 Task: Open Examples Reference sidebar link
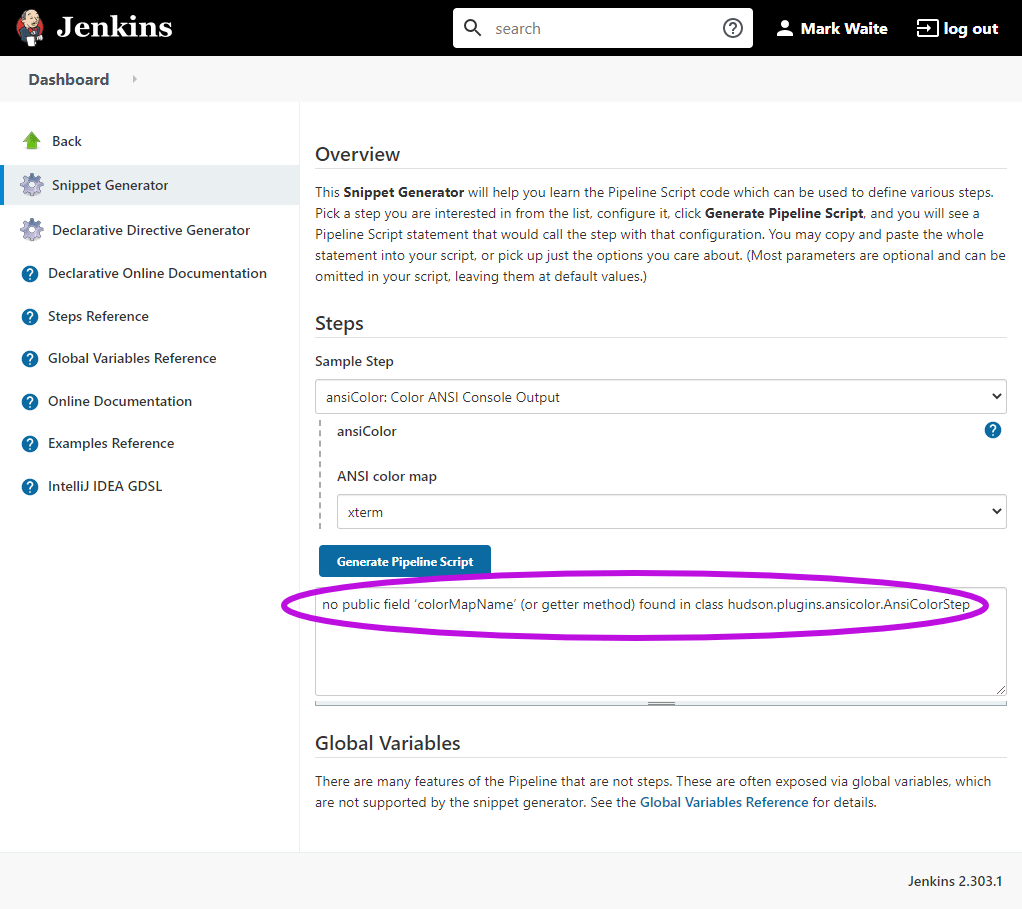click(111, 443)
